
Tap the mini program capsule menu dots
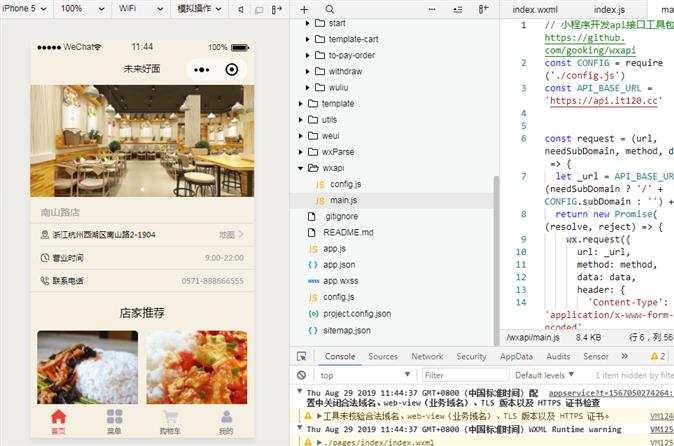click(201, 70)
